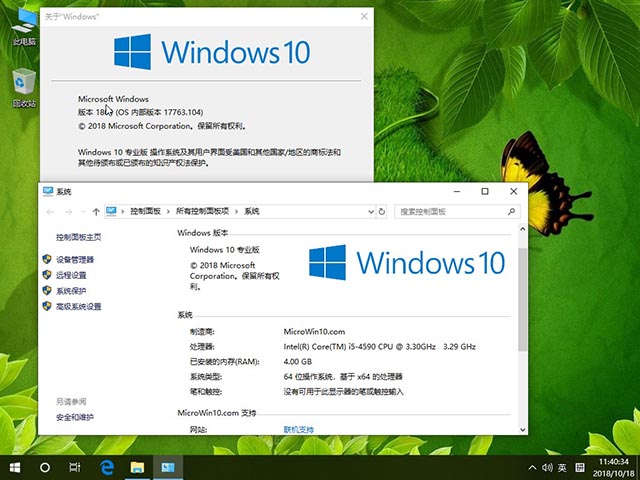Select the System breadcrumb in address bar

tap(252, 211)
